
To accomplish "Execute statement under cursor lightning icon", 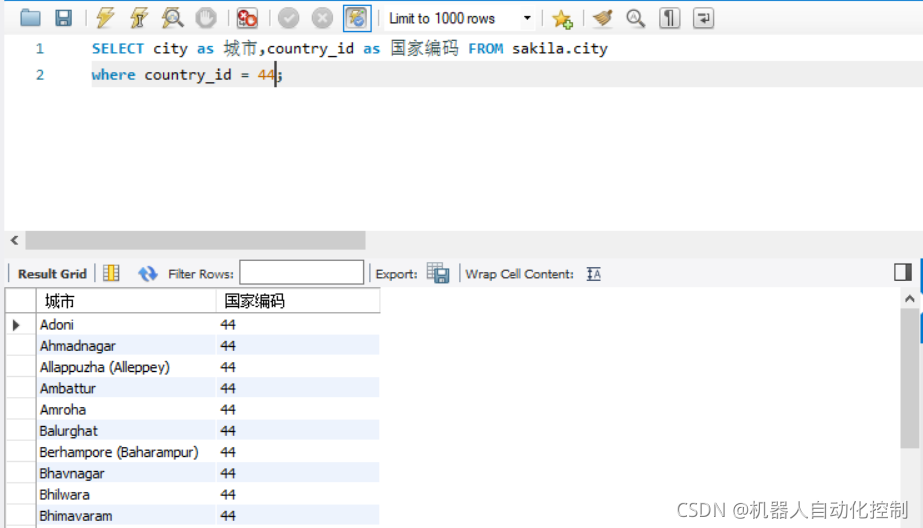I will click(x=139, y=18).
